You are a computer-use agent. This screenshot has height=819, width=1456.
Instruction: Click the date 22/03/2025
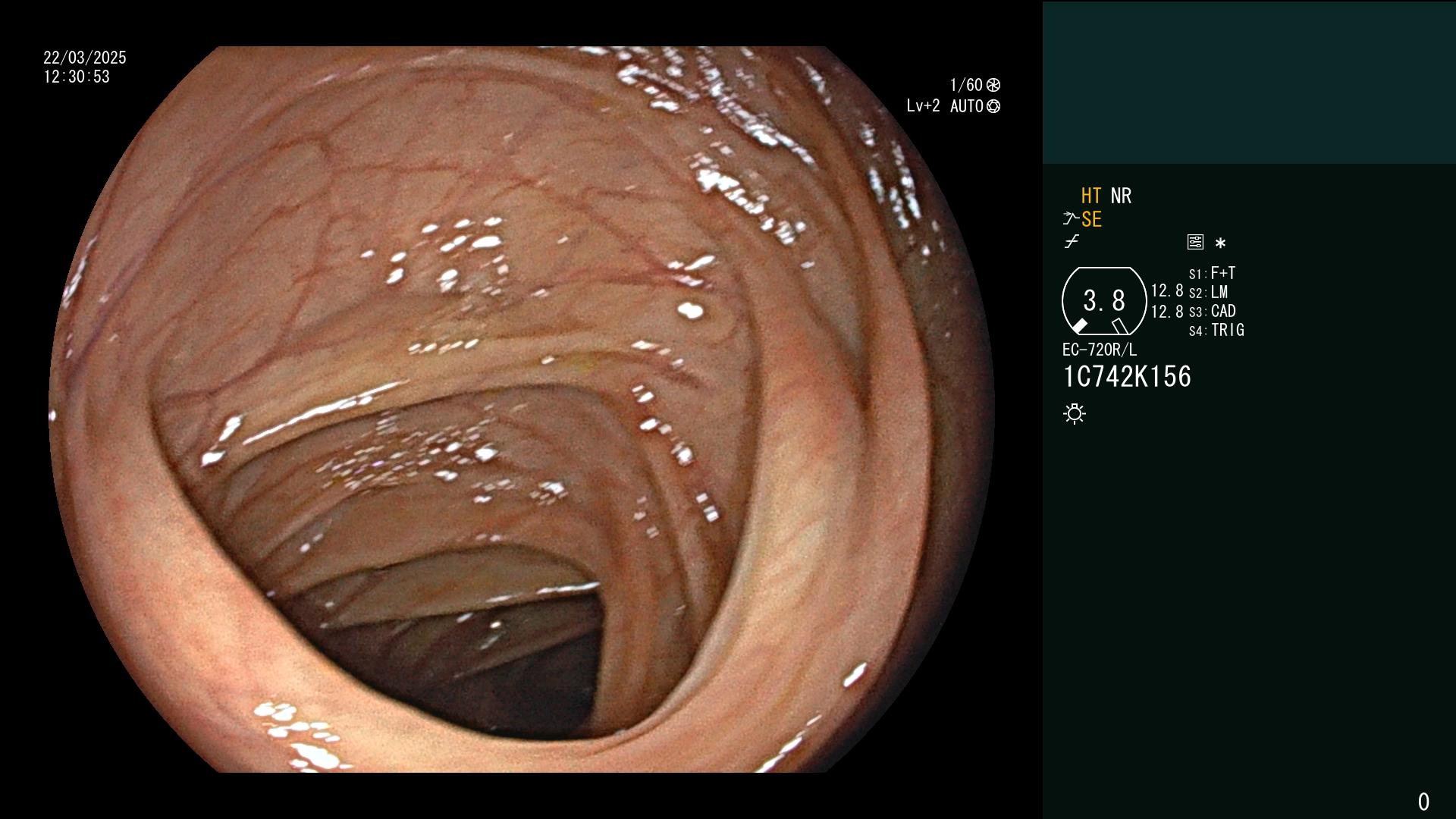pos(85,58)
